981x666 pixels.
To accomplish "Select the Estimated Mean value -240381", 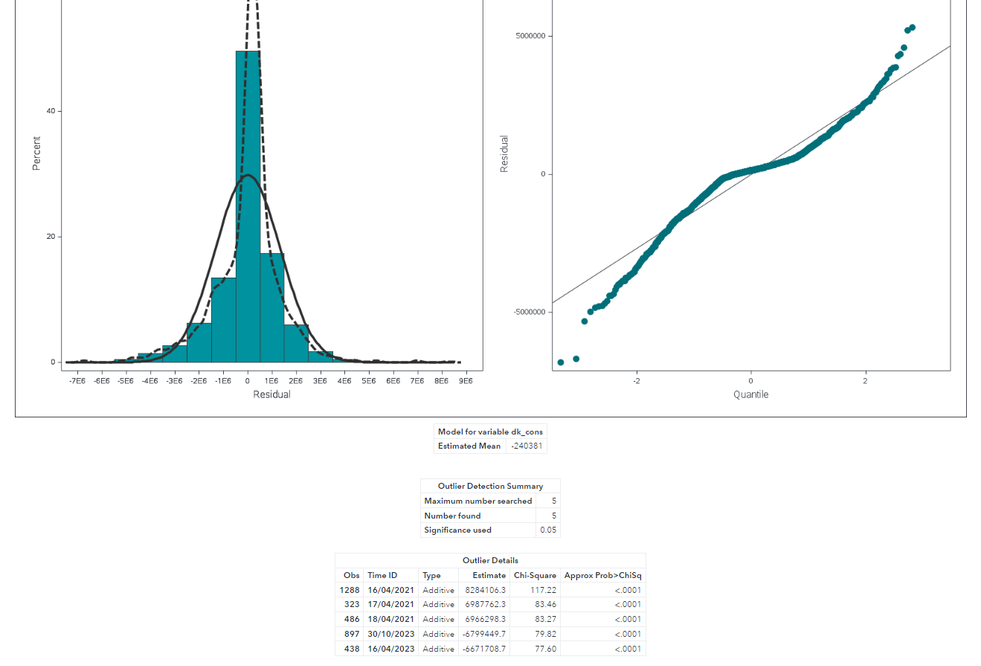I will coord(527,446).
